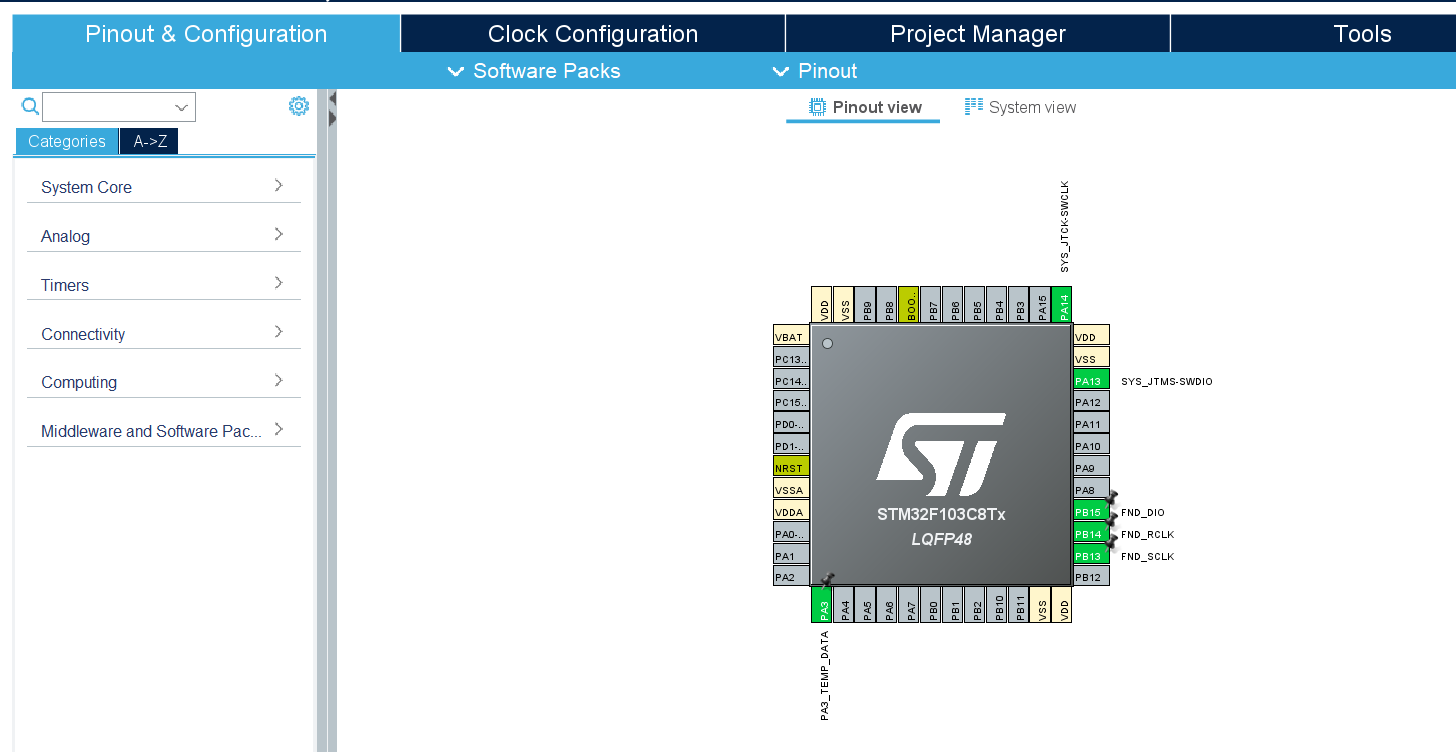The height and width of the screenshot is (752, 1456).
Task: Expand the Timers category
Action: tap(164, 285)
